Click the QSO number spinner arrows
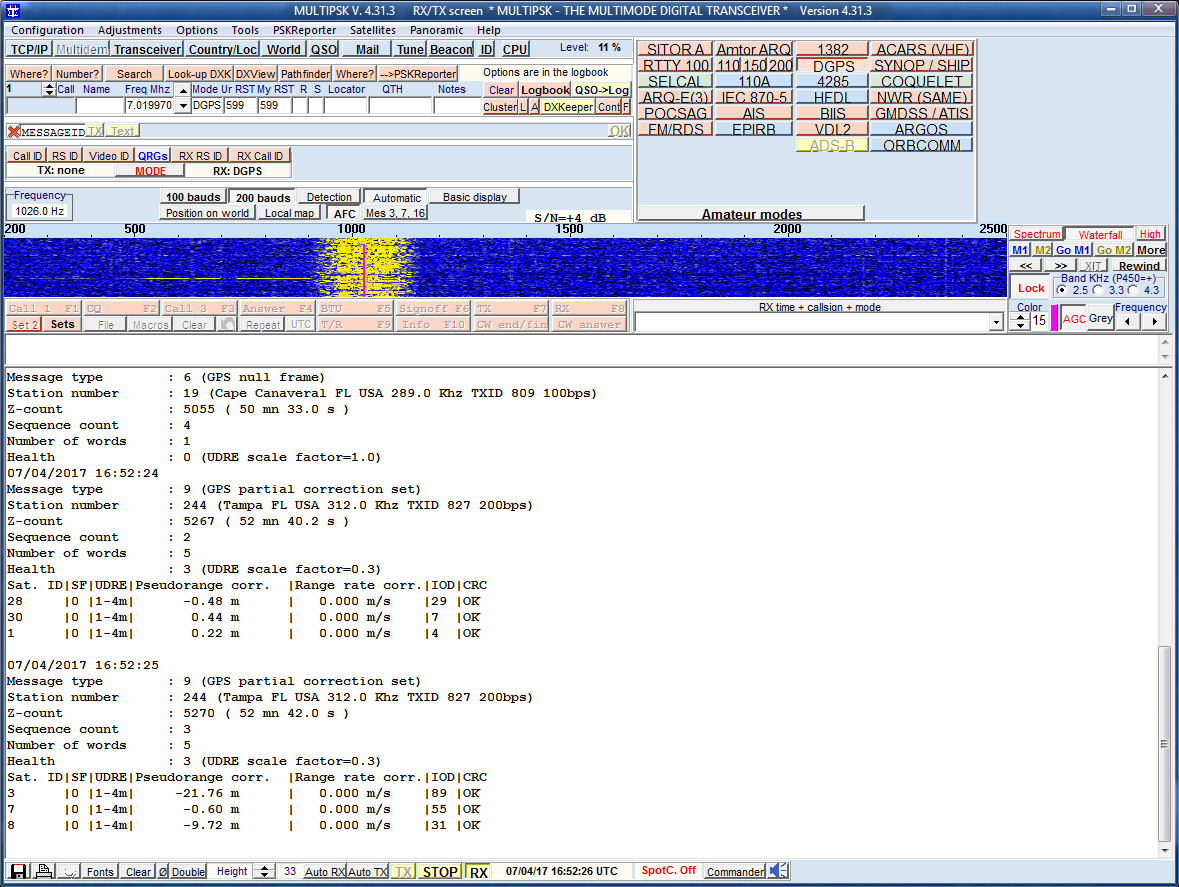This screenshot has height=887, width=1179. click(x=50, y=89)
